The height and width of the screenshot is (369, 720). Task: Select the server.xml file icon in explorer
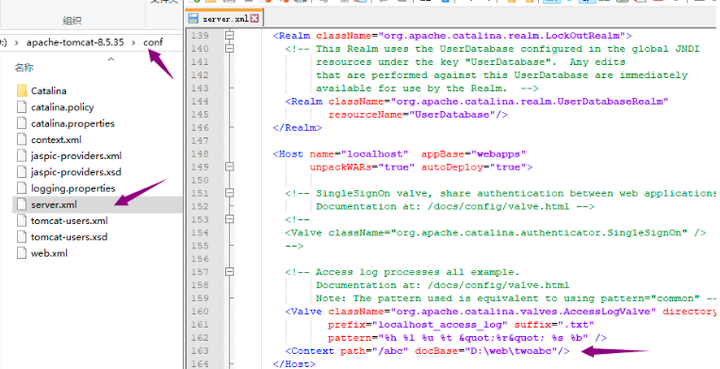22,204
